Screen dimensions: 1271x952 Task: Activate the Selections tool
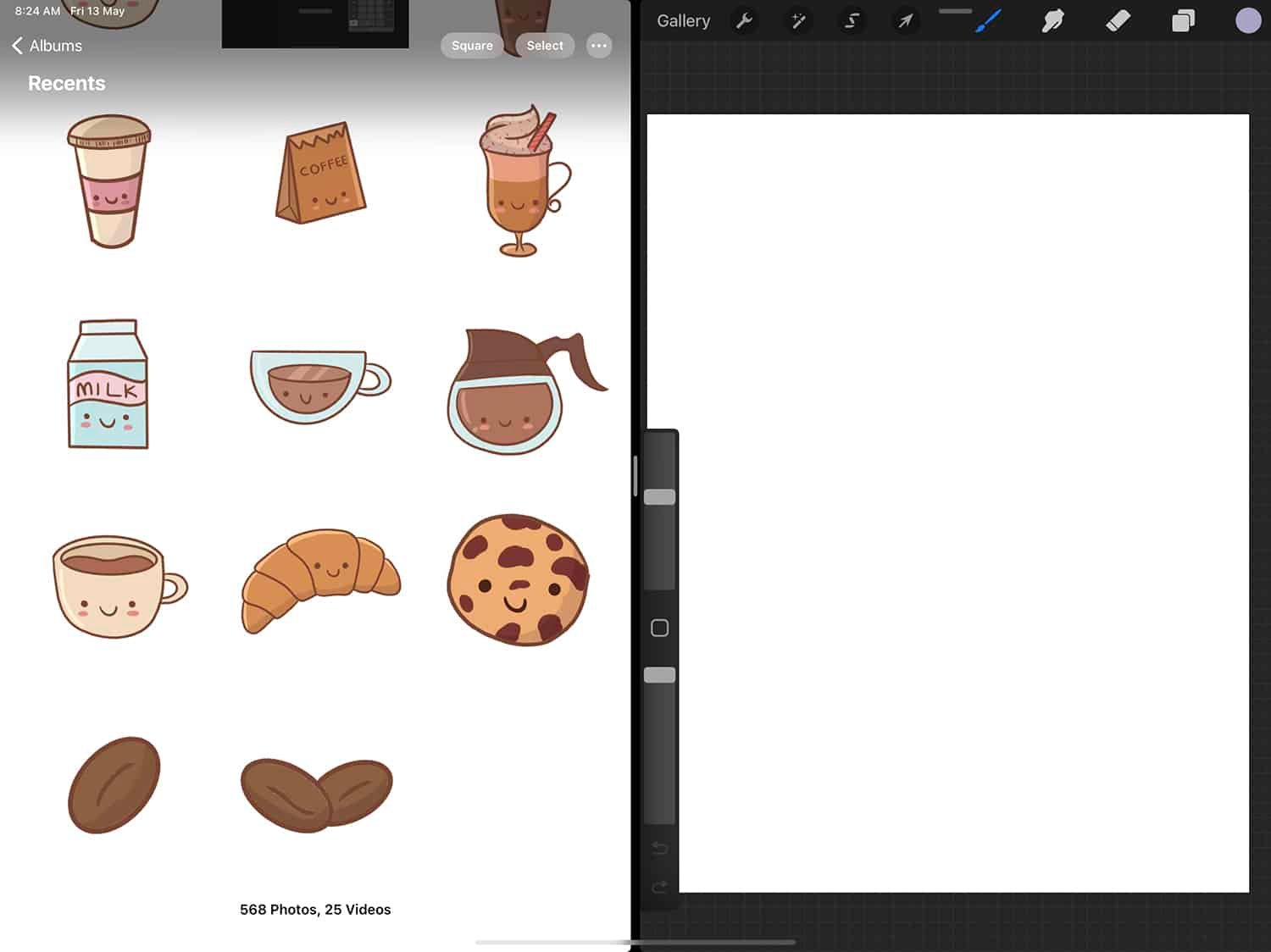852,20
